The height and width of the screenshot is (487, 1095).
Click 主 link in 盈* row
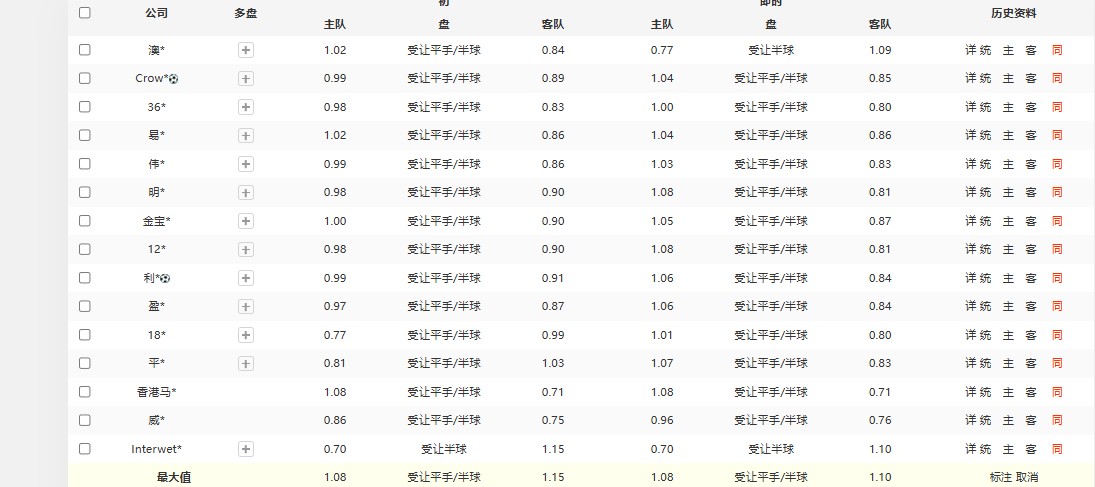(1008, 306)
